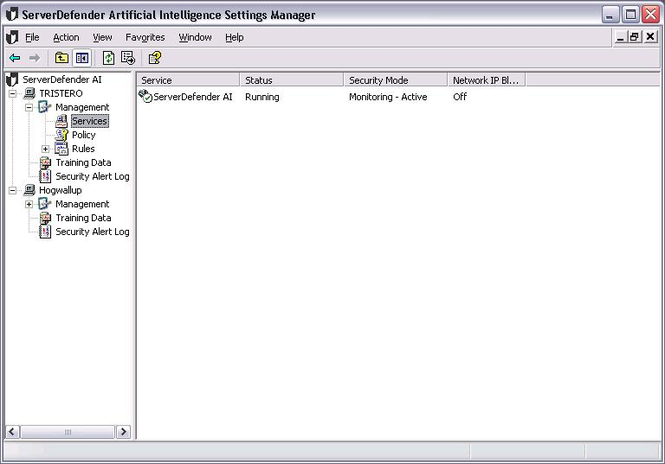The width and height of the screenshot is (665, 464).
Task: Click the Policy key icon
Action: 61,135
